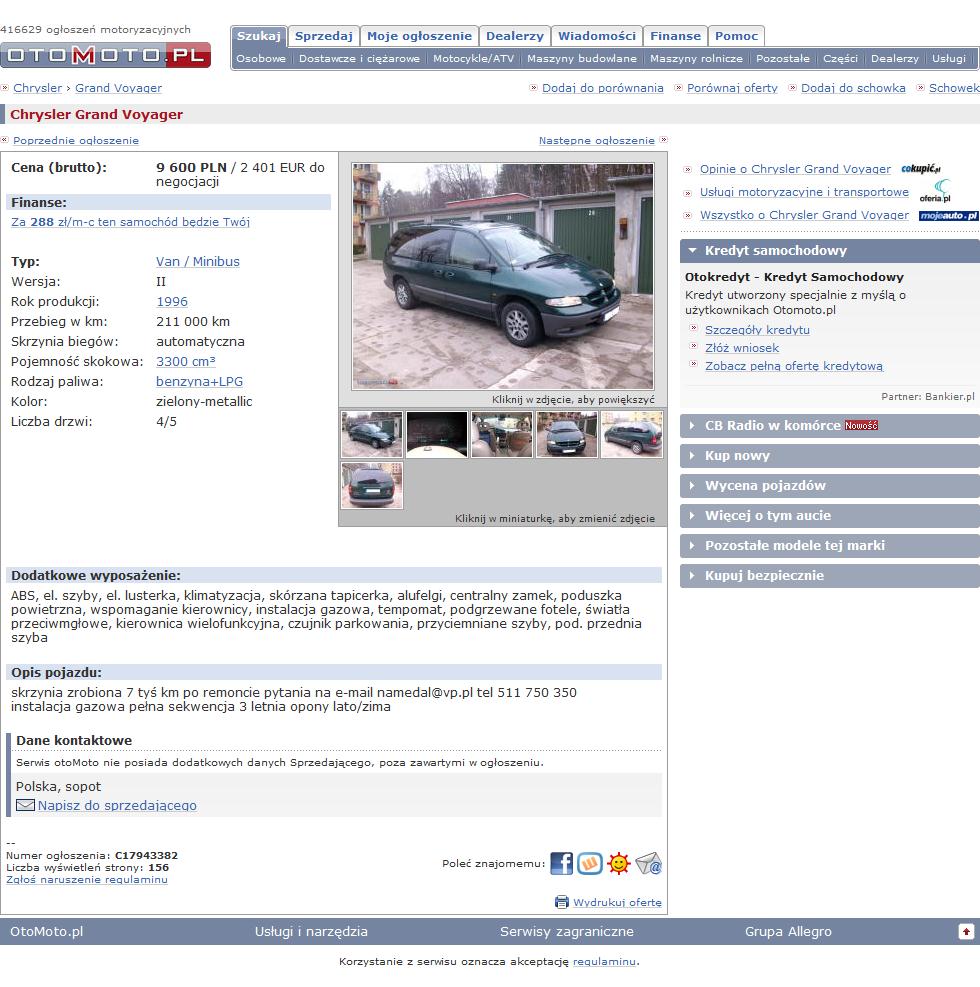The width and height of the screenshot is (980, 987).
Task: Open the 288 zł/m-c financing link
Action: tap(130, 222)
